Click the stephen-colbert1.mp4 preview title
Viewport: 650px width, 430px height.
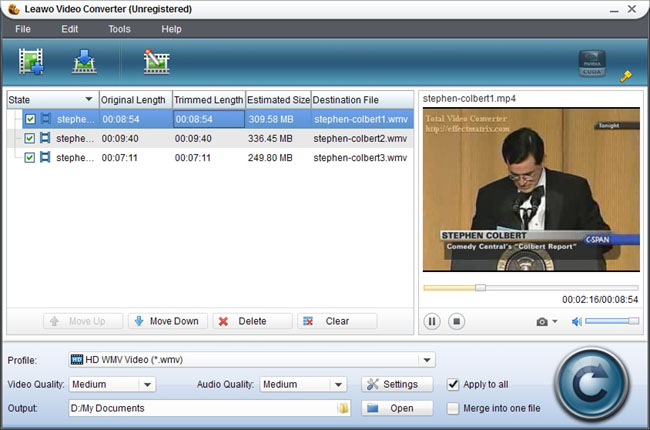pos(469,98)
